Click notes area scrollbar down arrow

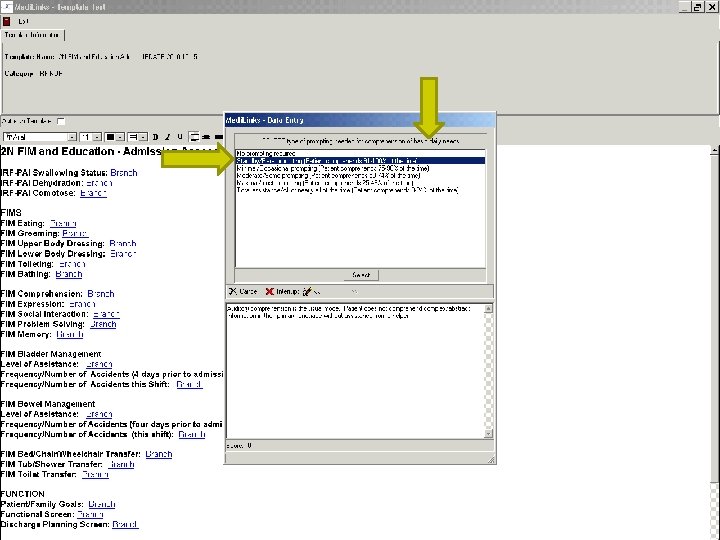point(488,433)
